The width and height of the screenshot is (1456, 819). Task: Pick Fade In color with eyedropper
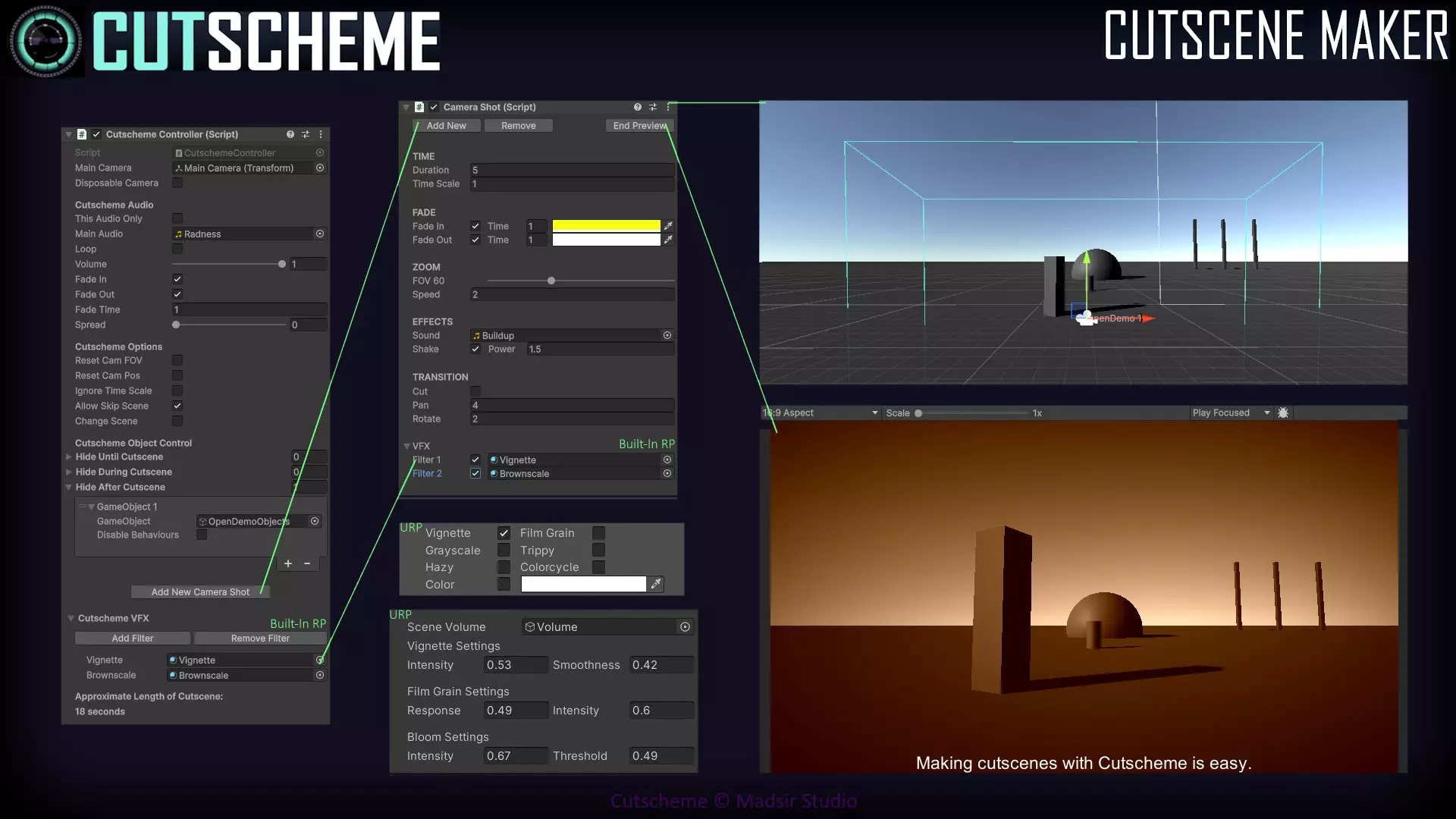(x=668, y=226)
